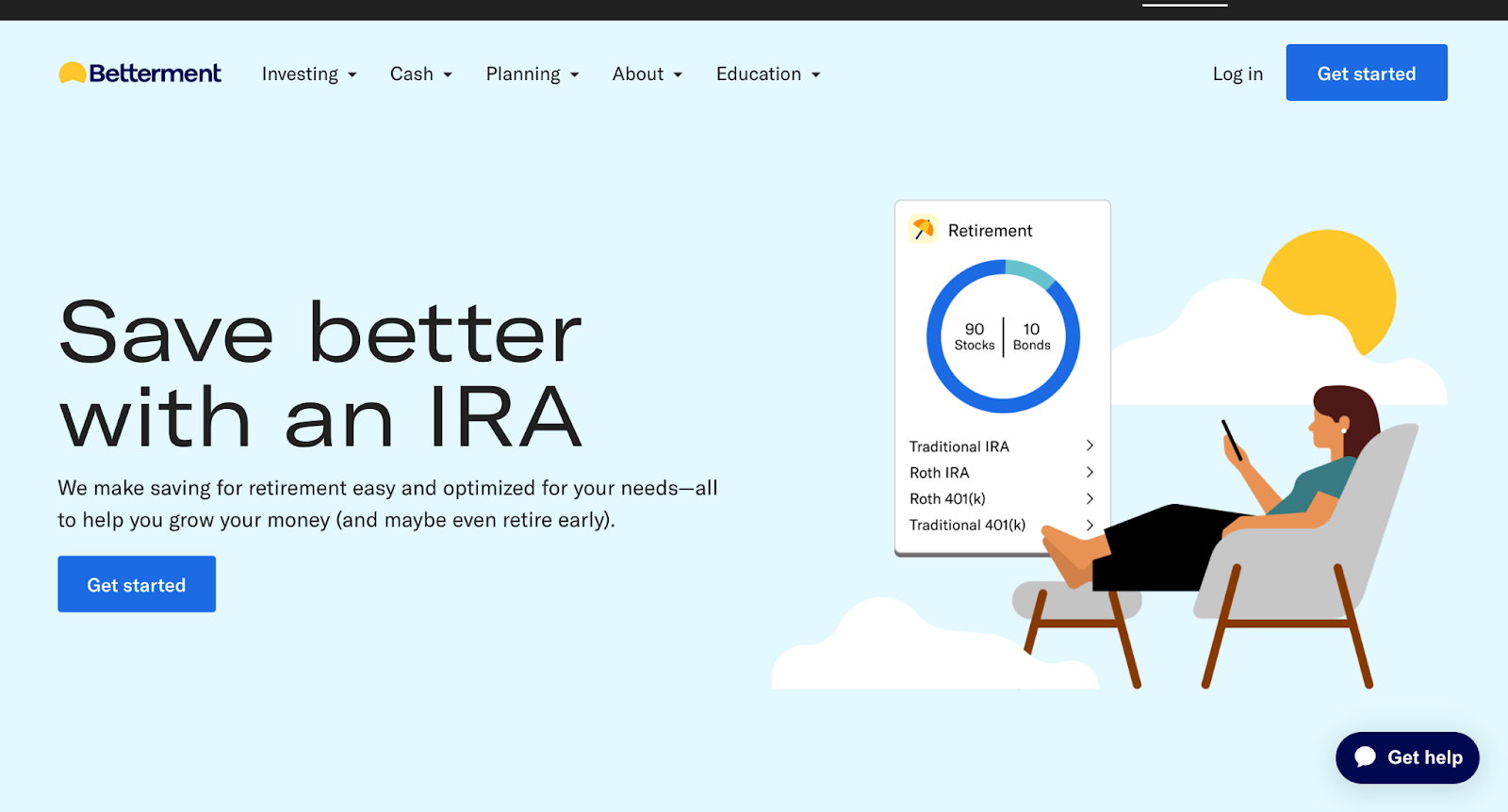Open the Cash dropdown menu

[x=421, y=74]
